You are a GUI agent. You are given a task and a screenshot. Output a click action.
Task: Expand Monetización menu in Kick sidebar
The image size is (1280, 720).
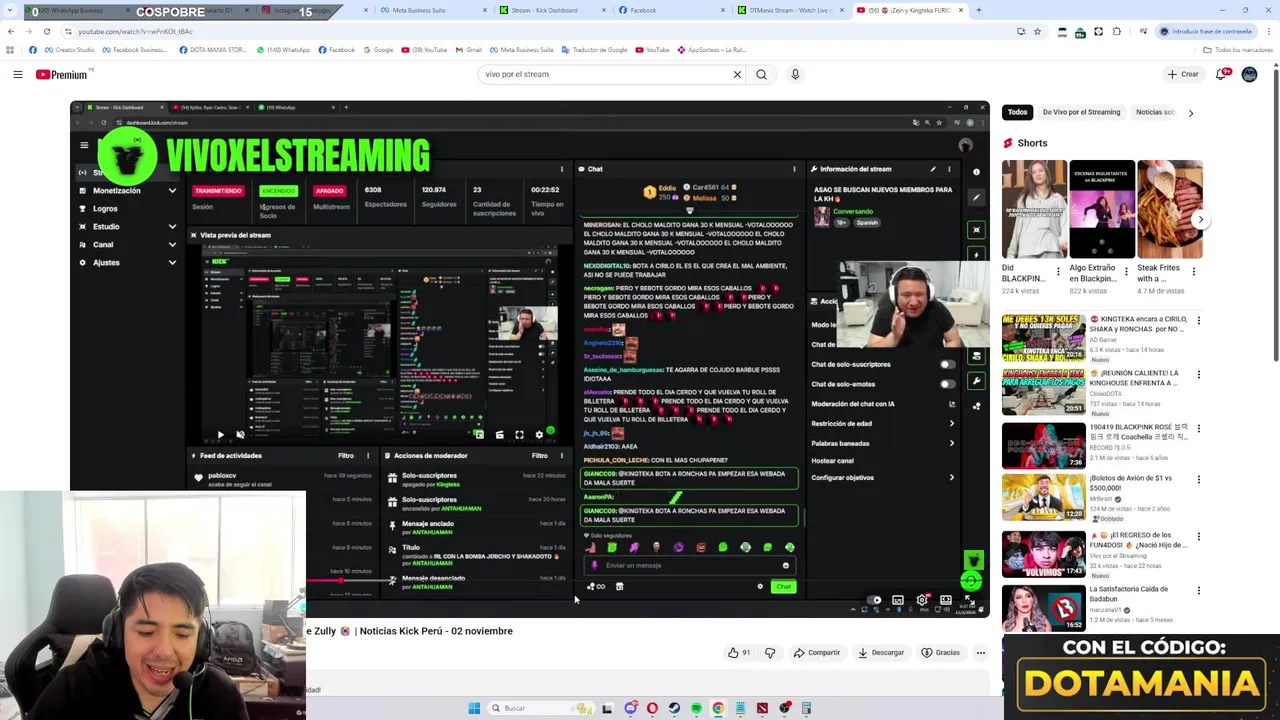click(172, 190)
